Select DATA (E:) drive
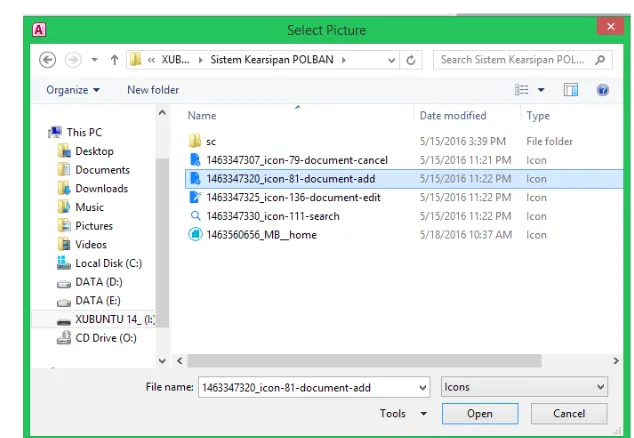The height and width of the screenshot is (438, 634). click(89, 300)
